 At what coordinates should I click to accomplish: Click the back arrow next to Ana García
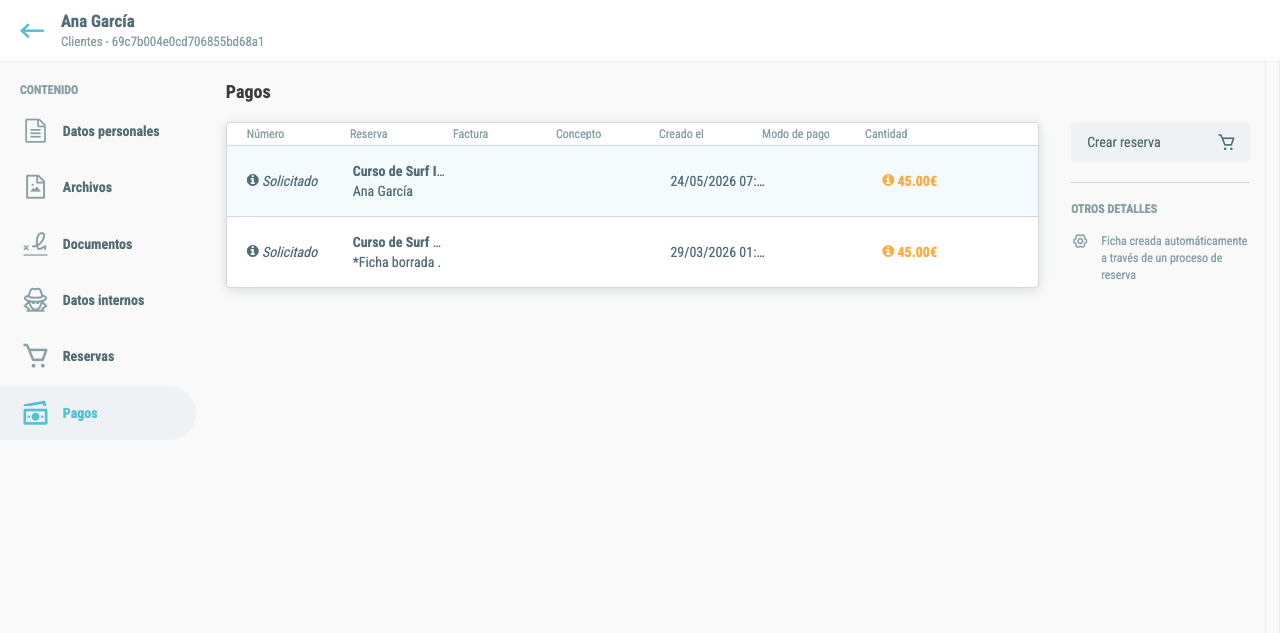[x=32, y=31]
